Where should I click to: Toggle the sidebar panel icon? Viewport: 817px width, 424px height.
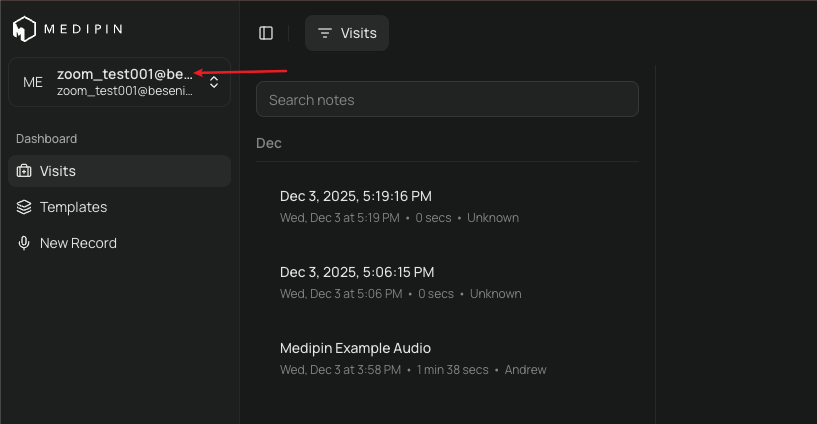(x=266, y=33)
